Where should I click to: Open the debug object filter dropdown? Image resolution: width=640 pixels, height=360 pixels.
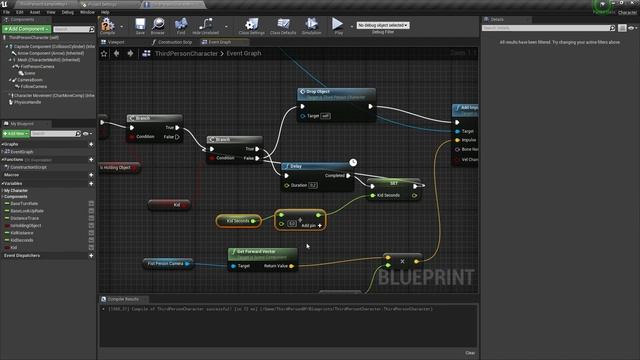click(x=383, y=25)
